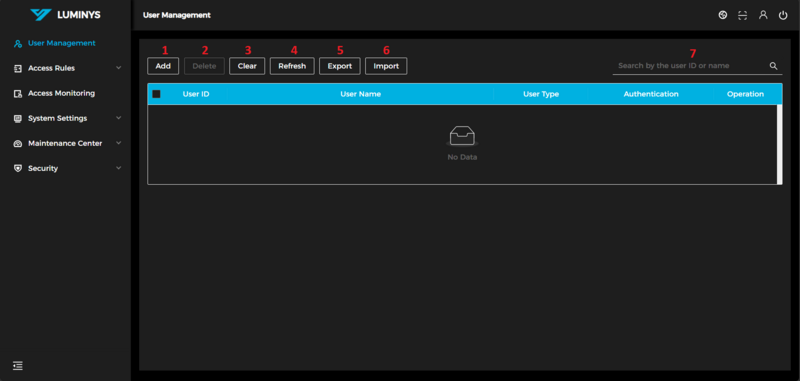Click the Export button
The image size is (800, 381).
[340, 66]
